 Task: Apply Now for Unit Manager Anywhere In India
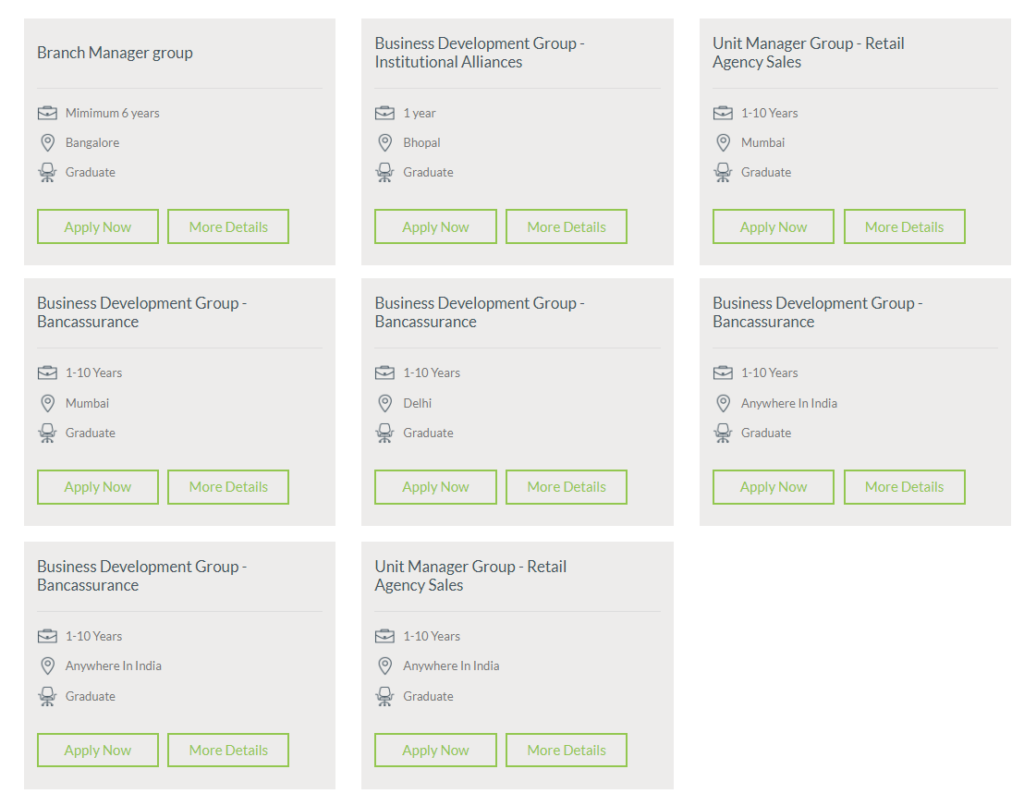tap(435, 750)
